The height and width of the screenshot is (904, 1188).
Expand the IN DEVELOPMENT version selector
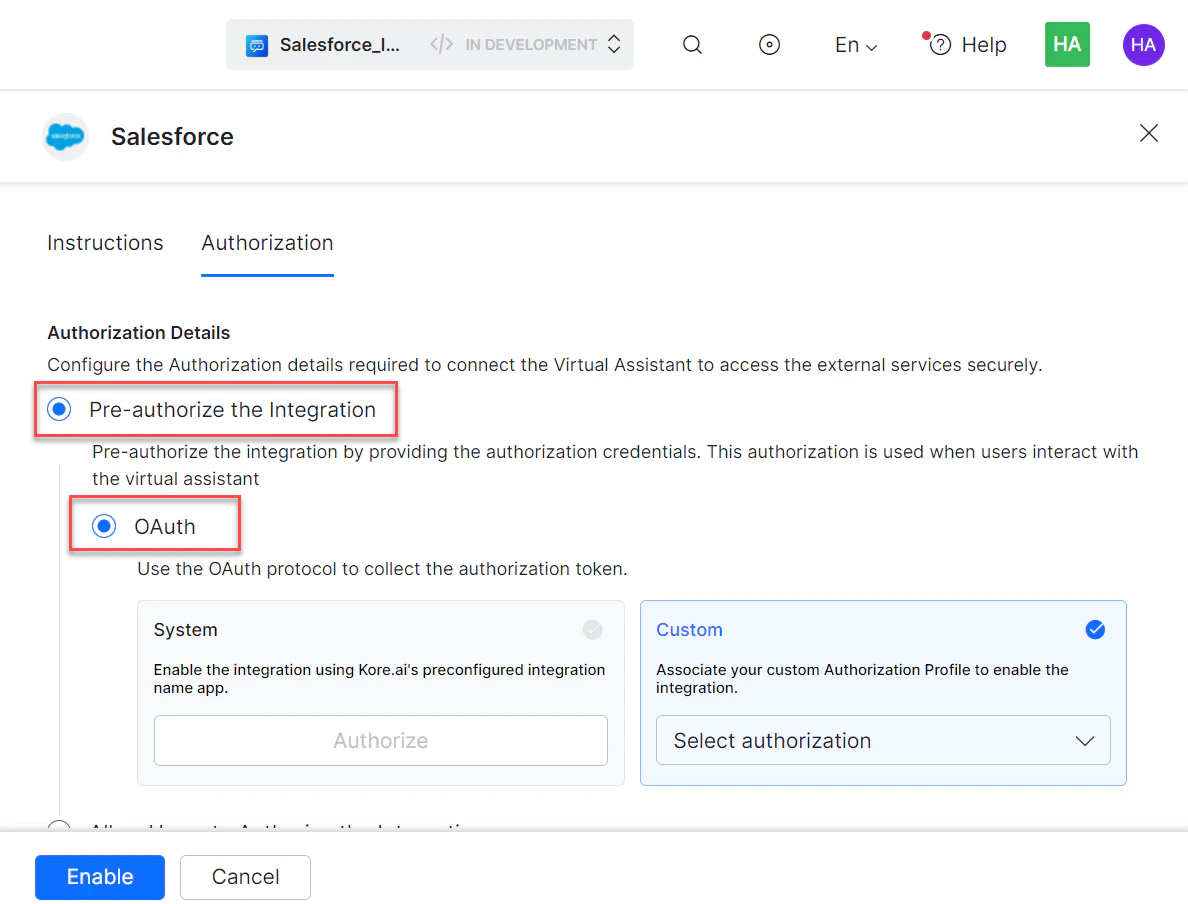(613, 44)
